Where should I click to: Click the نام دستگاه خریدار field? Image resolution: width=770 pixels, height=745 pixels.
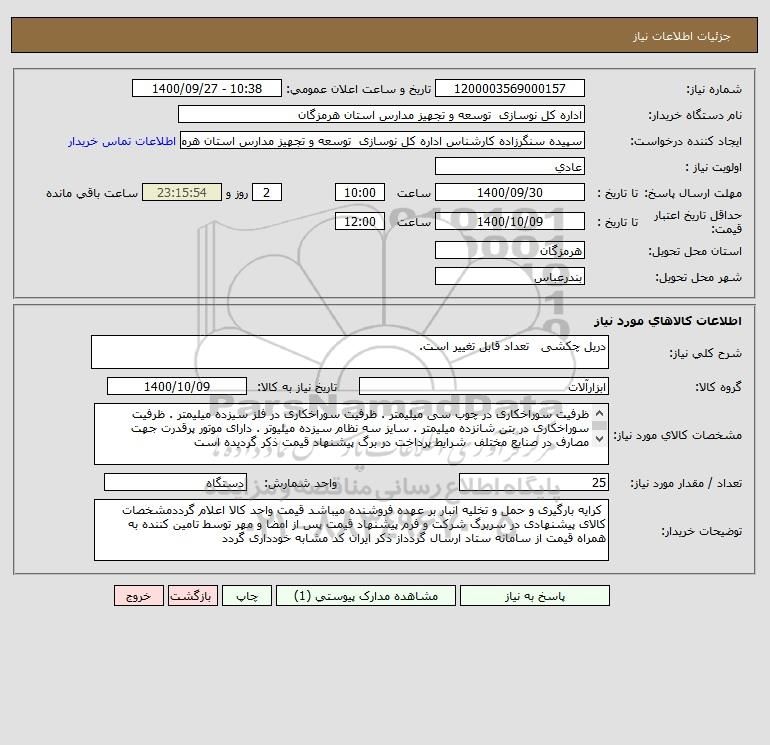[x=381, y=114]
